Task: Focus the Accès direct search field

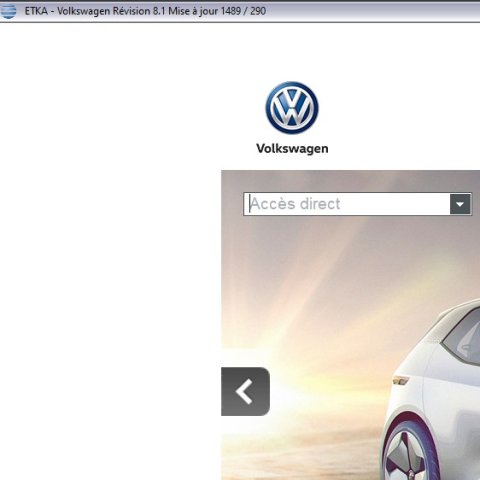Action: tap(347, 204)
